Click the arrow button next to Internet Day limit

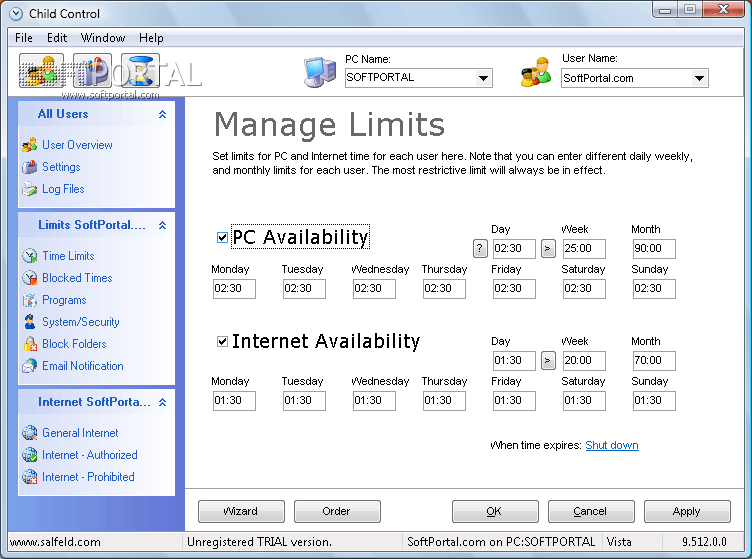[x=548, y=361]
